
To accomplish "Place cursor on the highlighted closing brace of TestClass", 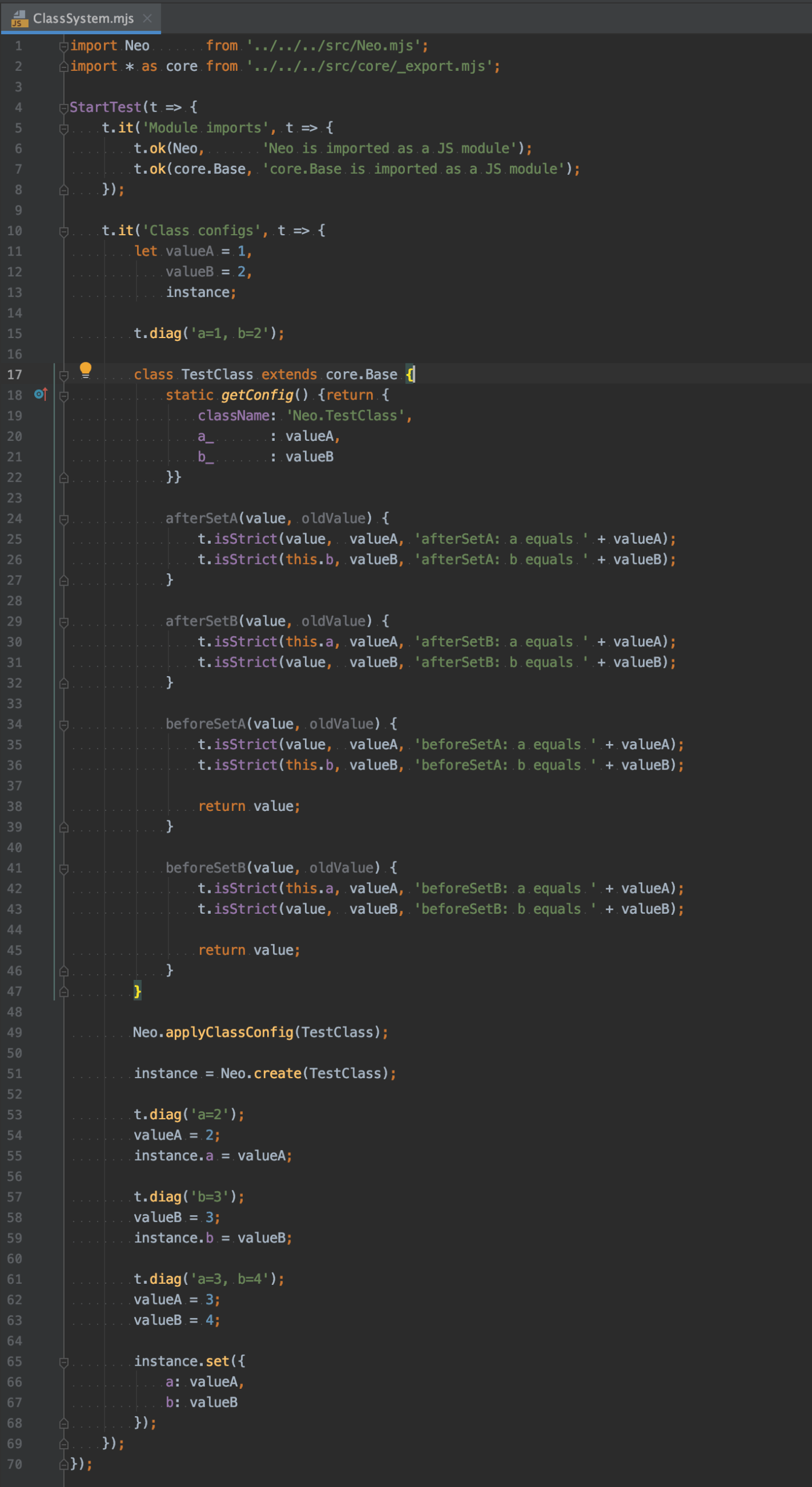I will [138, 991].
